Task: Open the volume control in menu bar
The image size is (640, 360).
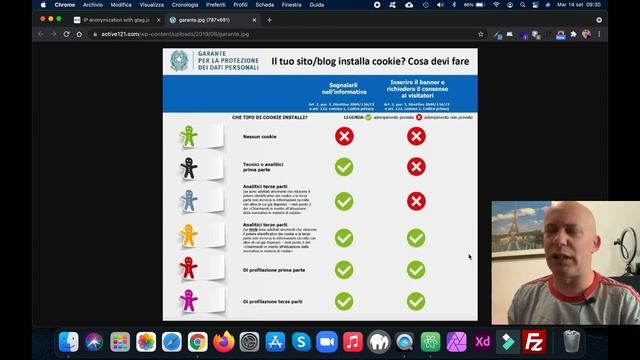Action: click(x=440, y=5)
